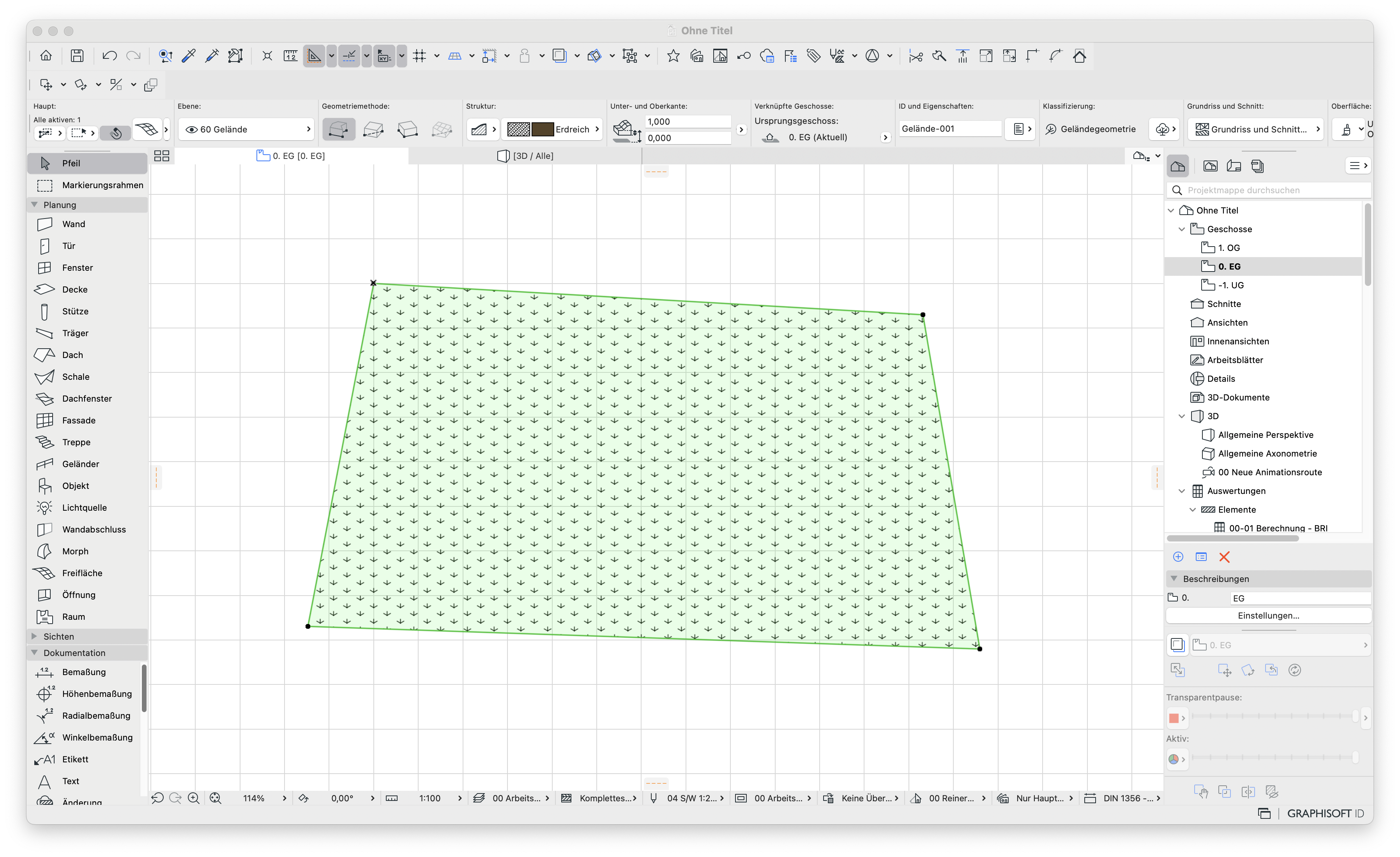This screenshot has height=857, width=1400.
Task: Toggle the grid snap toolbar button
Action: (x=419, y=56)
